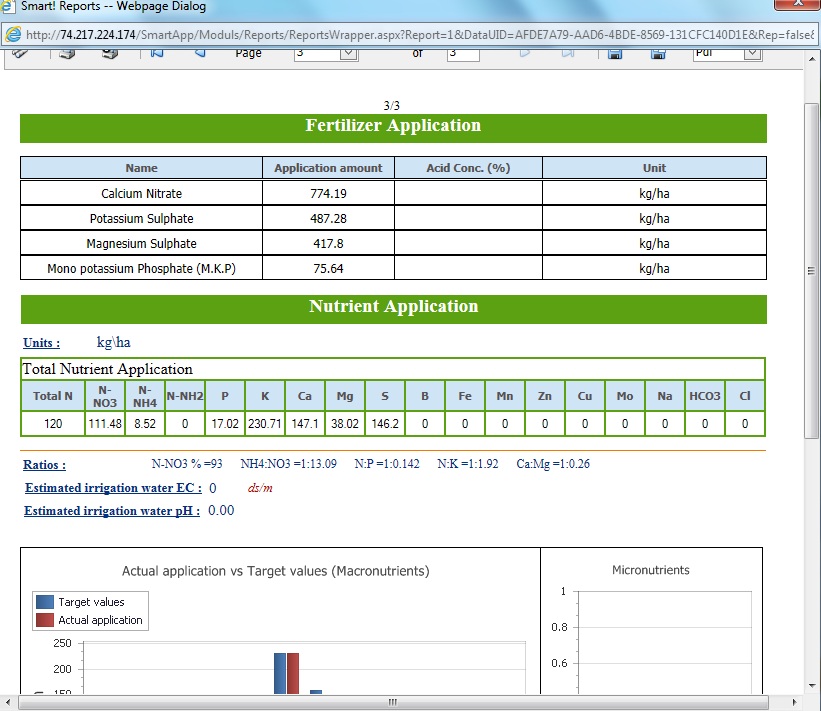The height and width of the screenshot is (711, 821).
Task: Click the N-NH4 value '8.52'
Action: [x=145, y=424]
